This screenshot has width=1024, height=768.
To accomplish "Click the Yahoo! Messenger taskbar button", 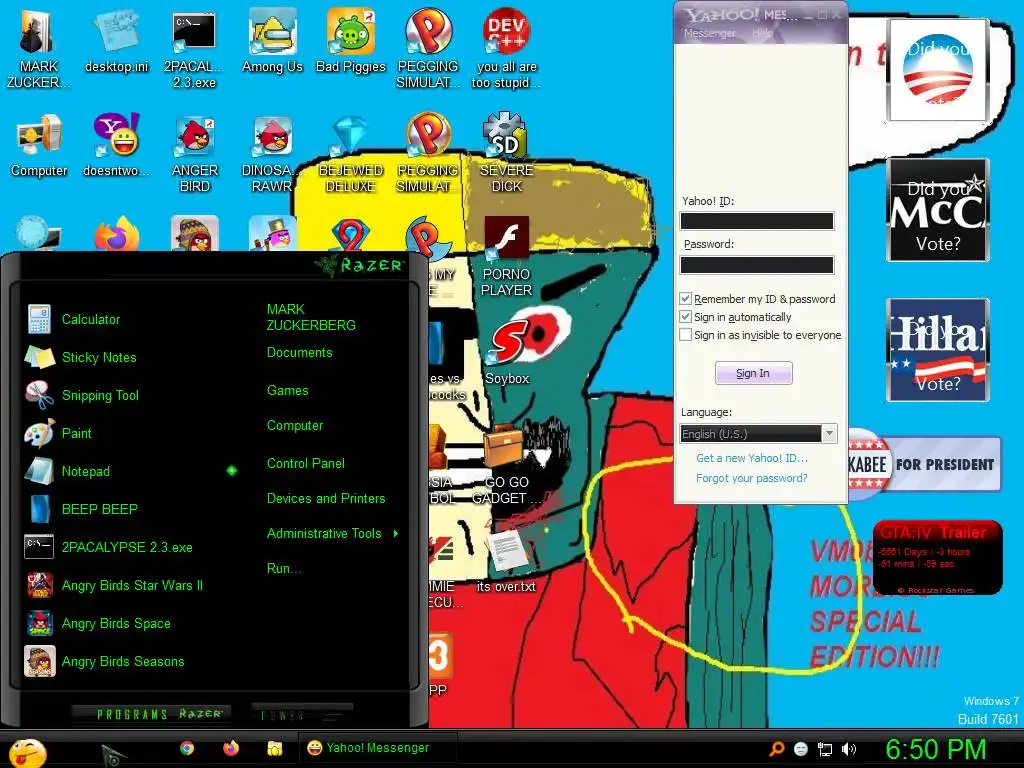I will click(x=377, y=748).
